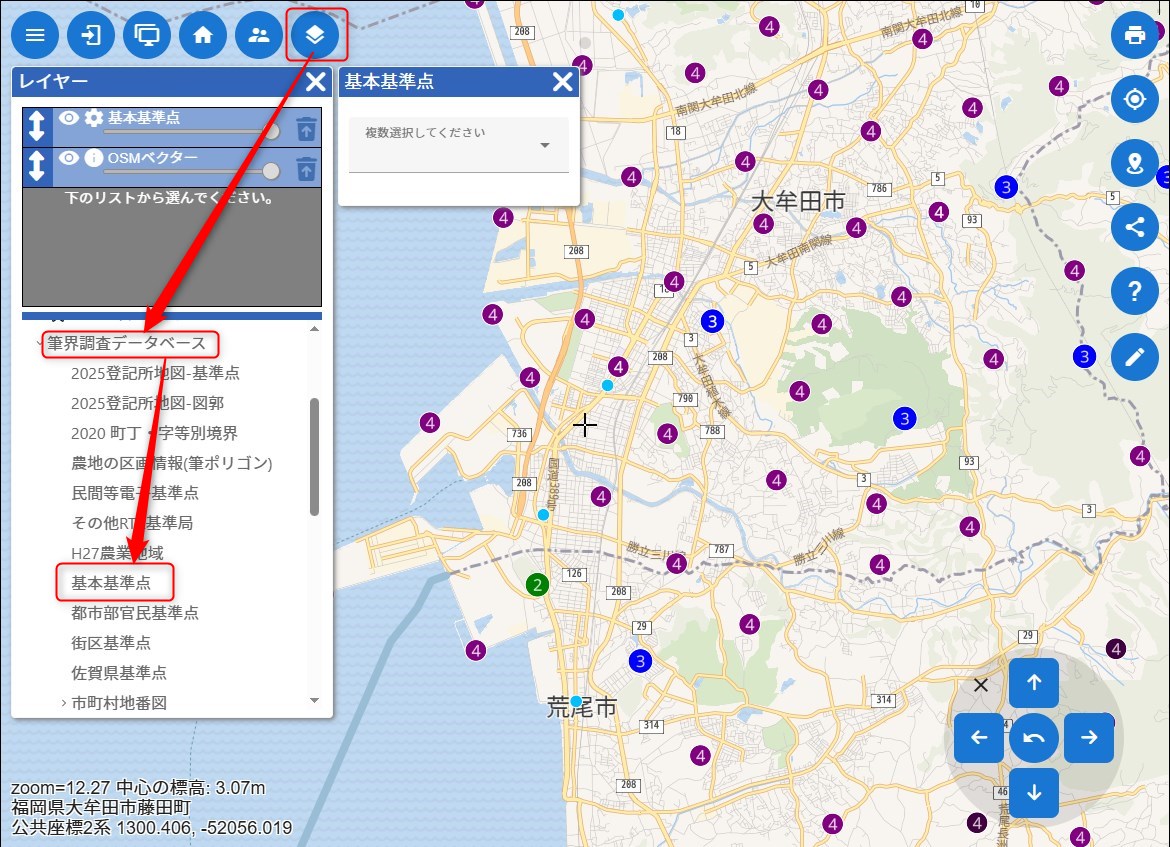Toggle visibility of 基本基準点 layer
Image resolution: width=1170 pixels, height=847 pixels.
point(69,118)
